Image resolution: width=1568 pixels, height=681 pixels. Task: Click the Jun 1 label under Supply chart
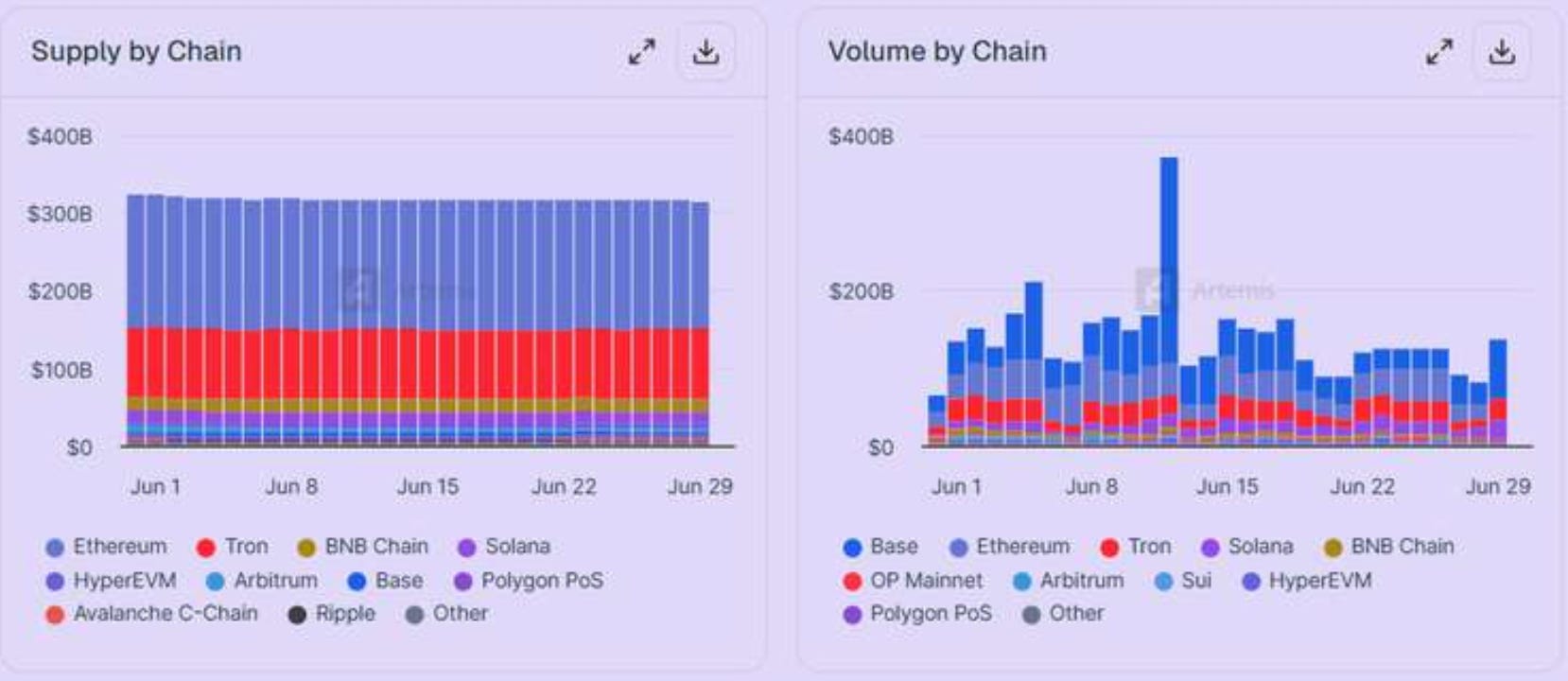pos(155,487)
